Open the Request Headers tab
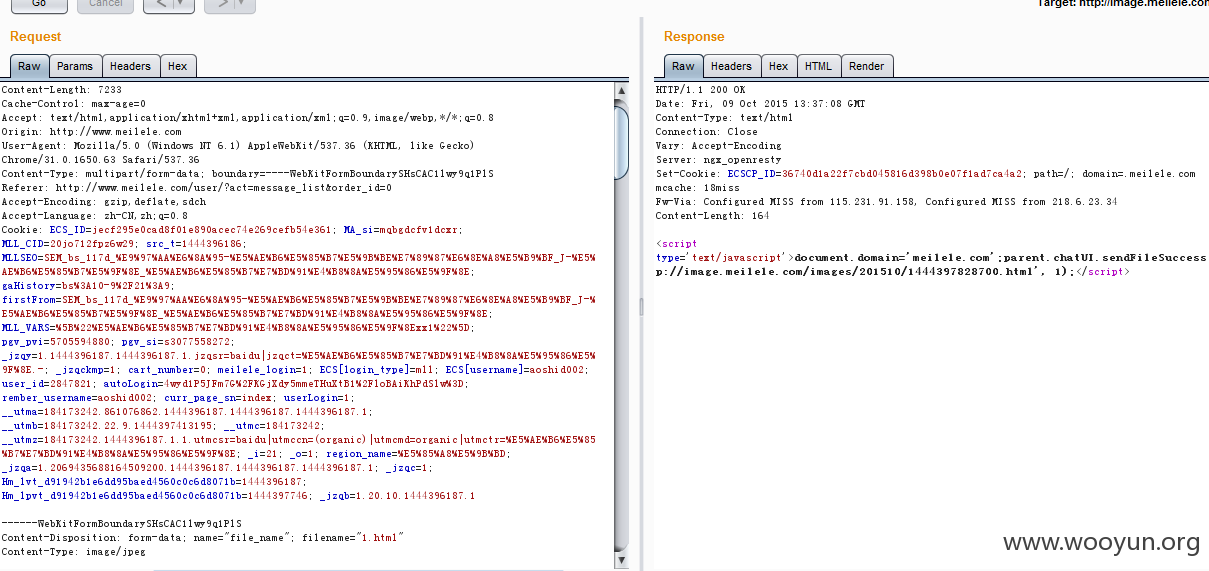The image size is (1209, 571). (130, 66)
